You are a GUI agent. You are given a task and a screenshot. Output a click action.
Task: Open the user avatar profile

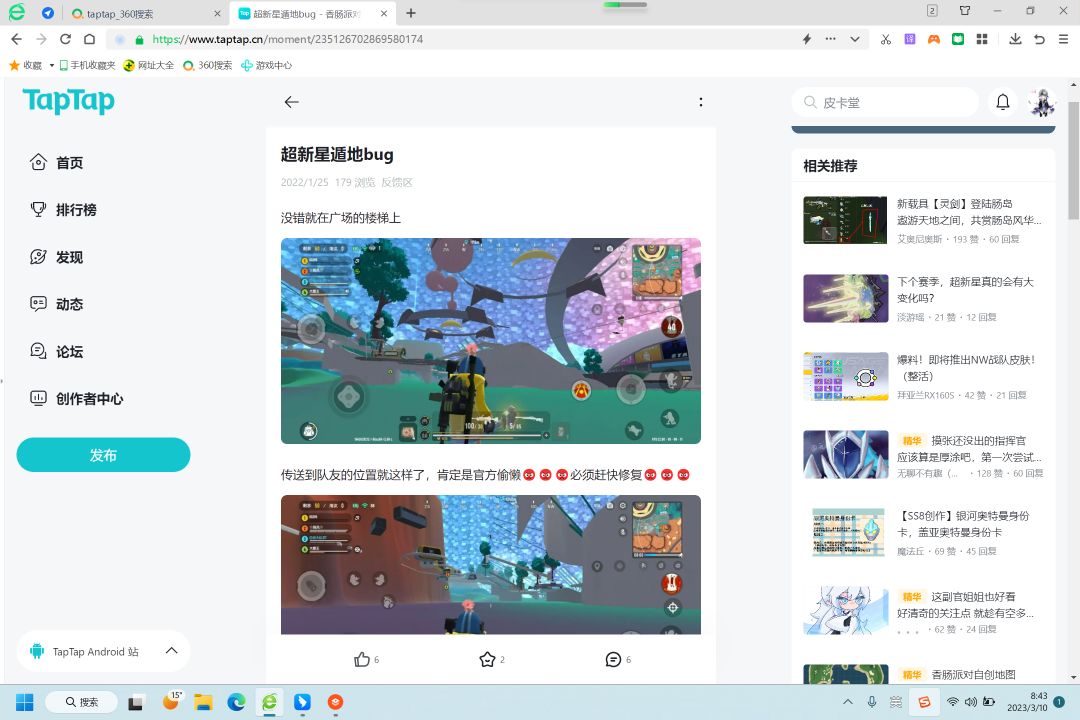[1041, 103]
